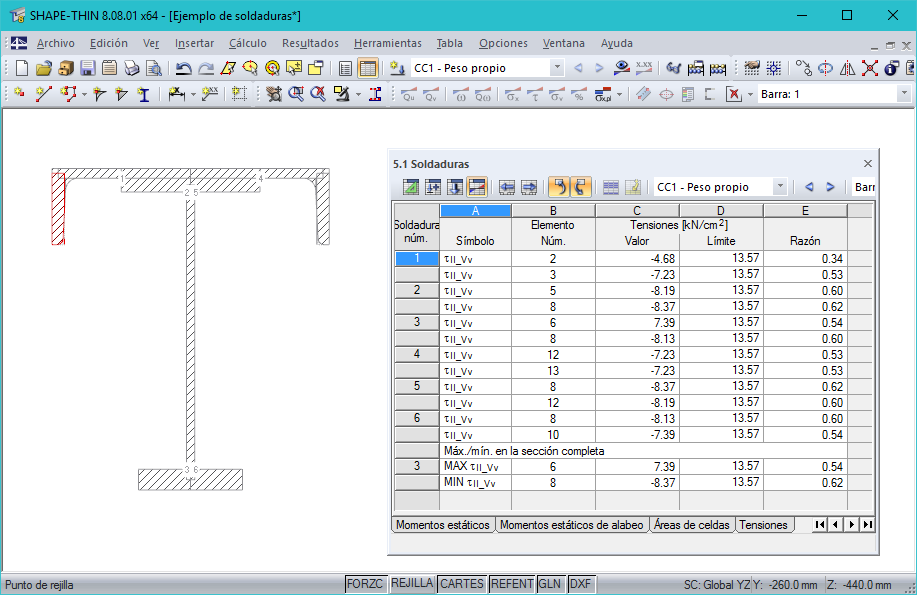Select column A header in weld table
The width and height of the screenshot is (917, 595).
[x=475, y=211]
